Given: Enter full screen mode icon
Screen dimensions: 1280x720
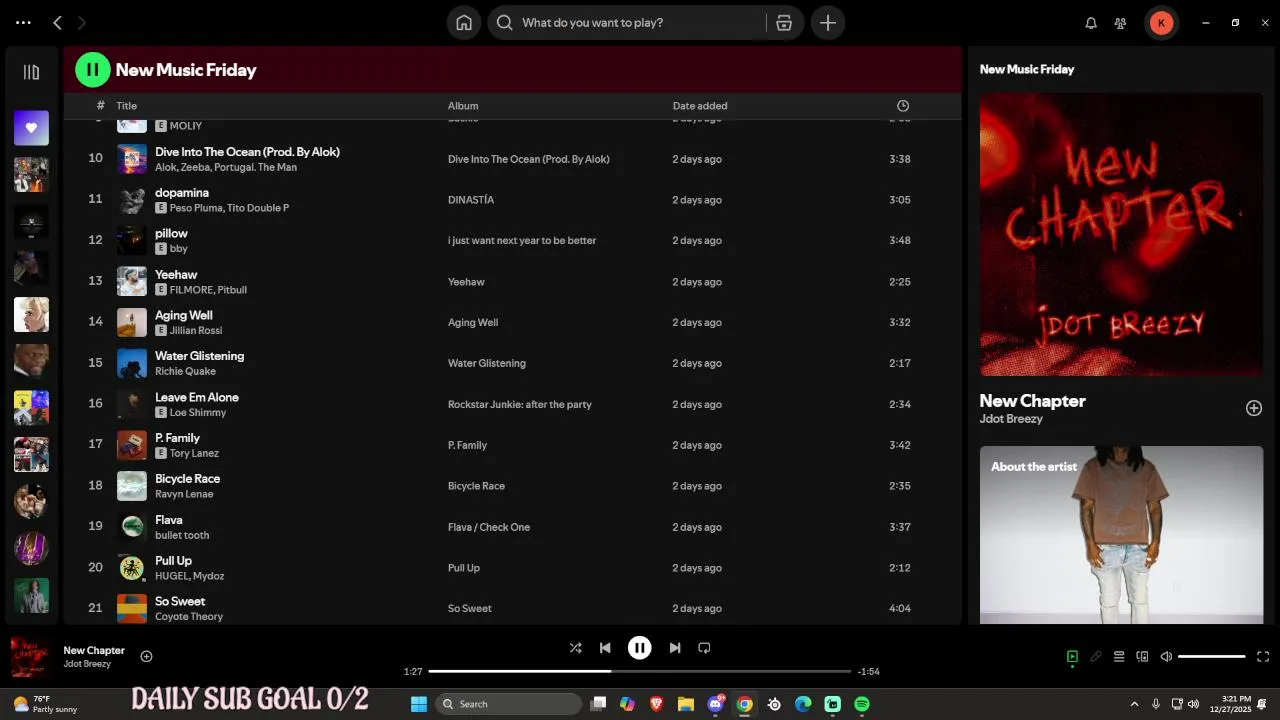Looking at the screenshot, I should pos(1263,657).
